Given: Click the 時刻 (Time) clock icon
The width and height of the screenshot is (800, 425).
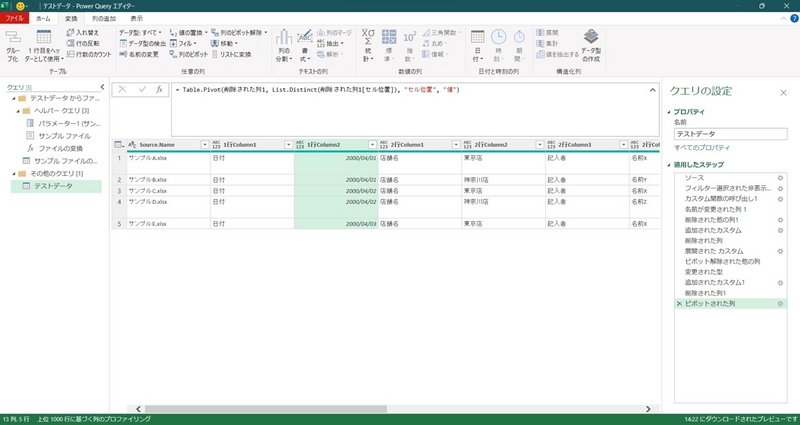Looking at the screenshot, I should click(x=498, y=37).
